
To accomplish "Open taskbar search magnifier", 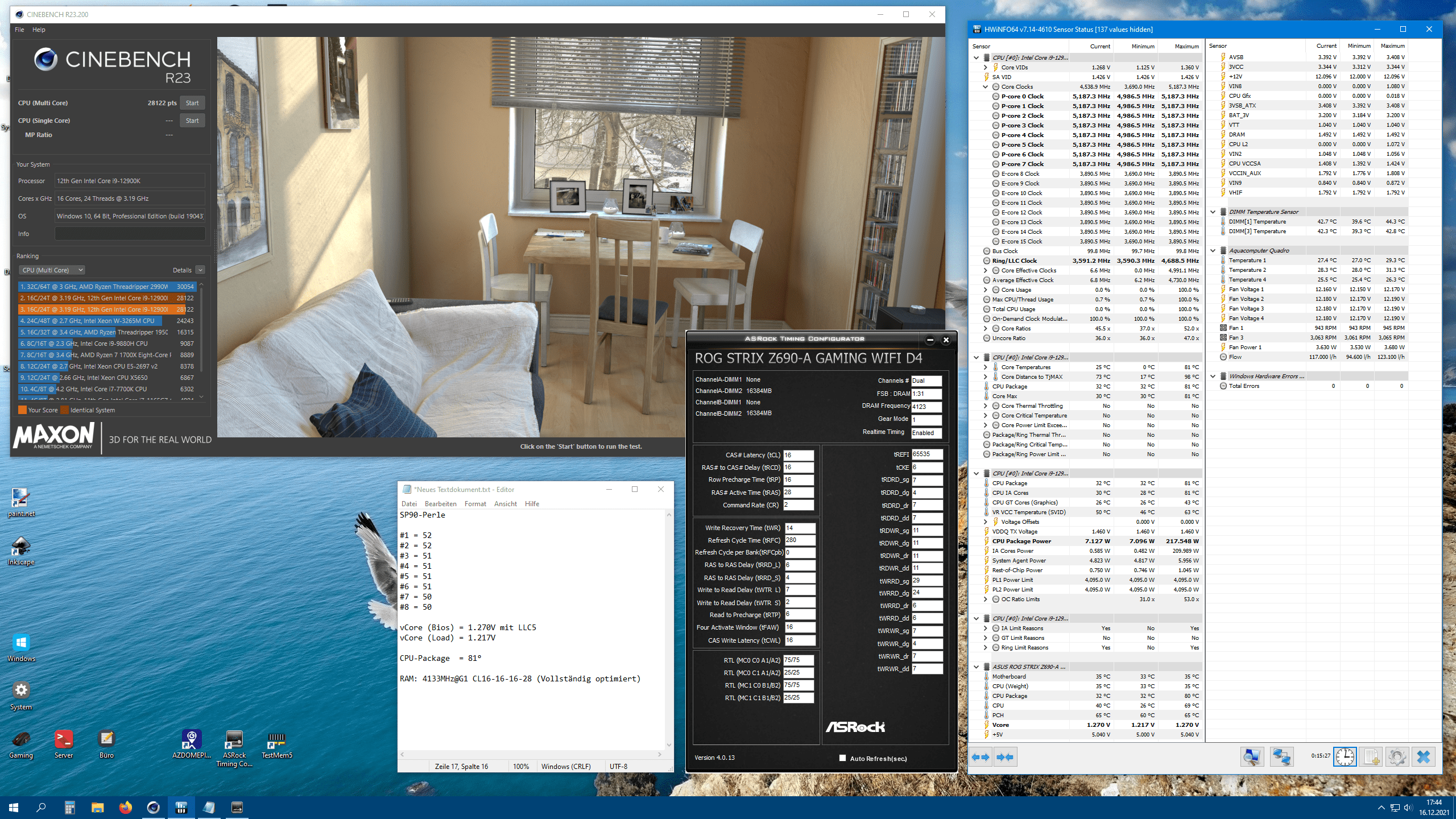I will click(41, 807).
